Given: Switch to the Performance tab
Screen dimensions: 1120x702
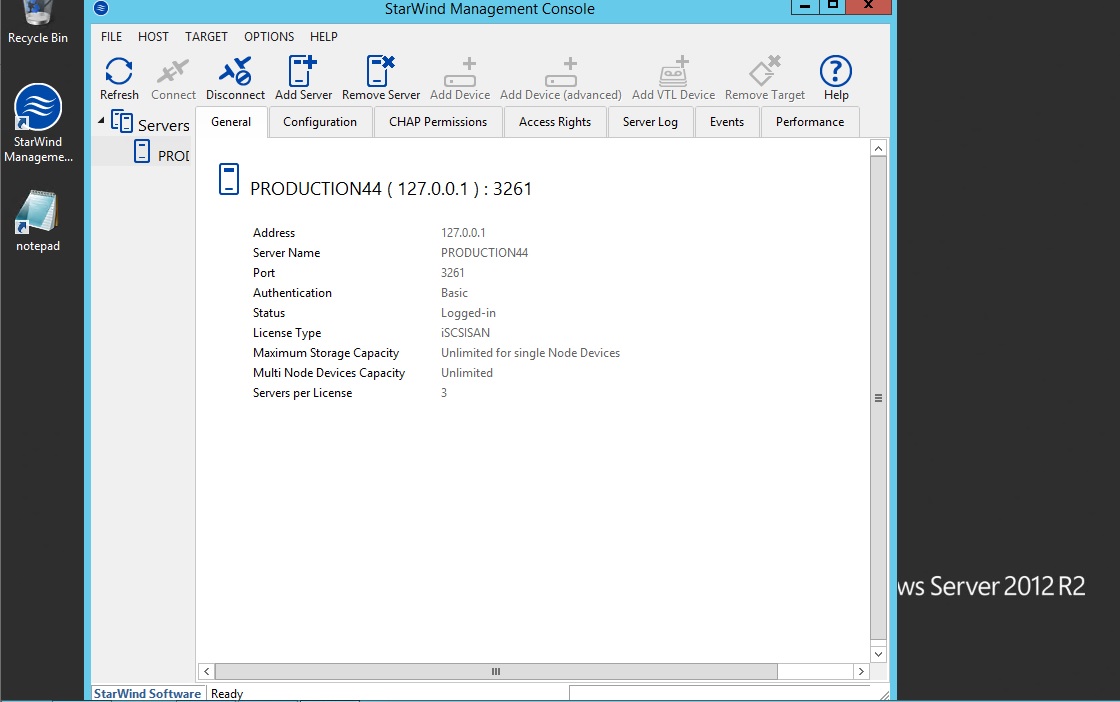Looking at the screenshot, I should (x=810, y=122).
